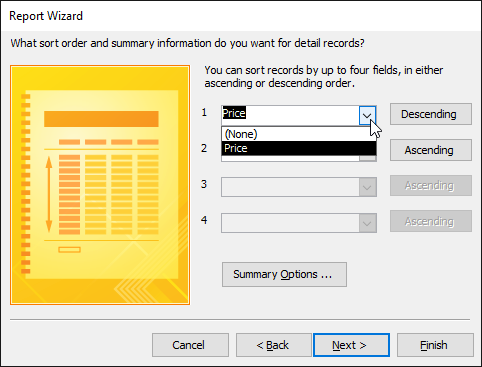The height and width of the screenshot is (367, 482).
Task: Open the Summary Options dialog
Action: [284, 274]
